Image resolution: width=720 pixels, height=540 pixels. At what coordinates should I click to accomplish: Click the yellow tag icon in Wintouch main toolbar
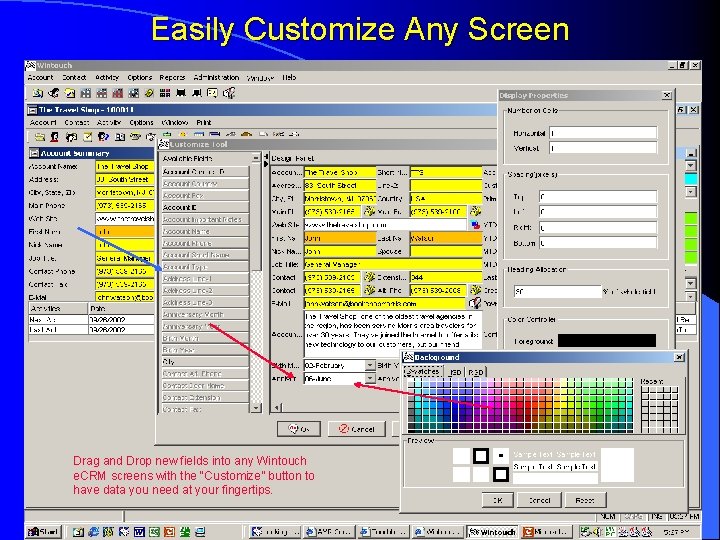click(149, 93)
